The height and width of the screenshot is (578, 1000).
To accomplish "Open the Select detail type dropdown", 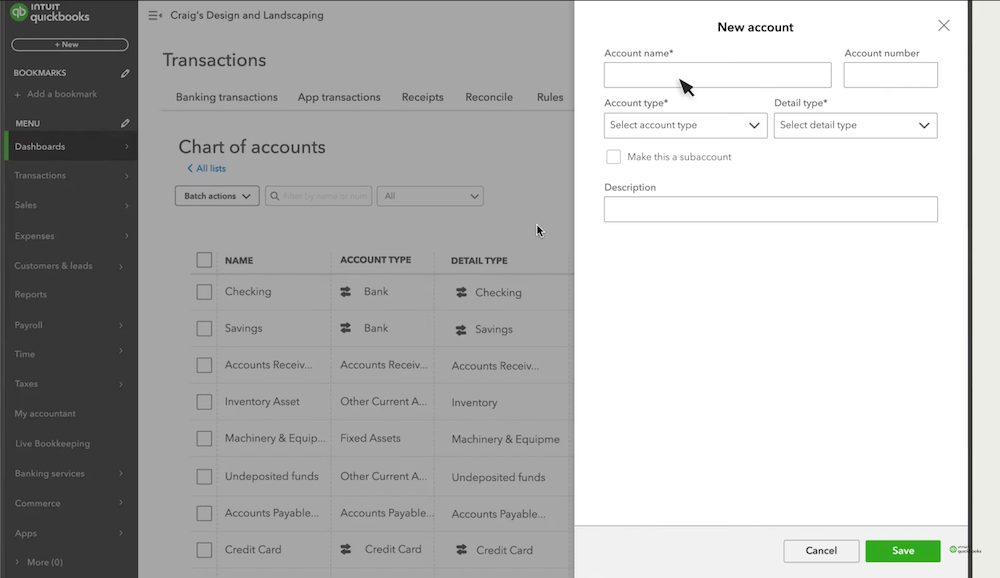I will (x=855, y=126).
